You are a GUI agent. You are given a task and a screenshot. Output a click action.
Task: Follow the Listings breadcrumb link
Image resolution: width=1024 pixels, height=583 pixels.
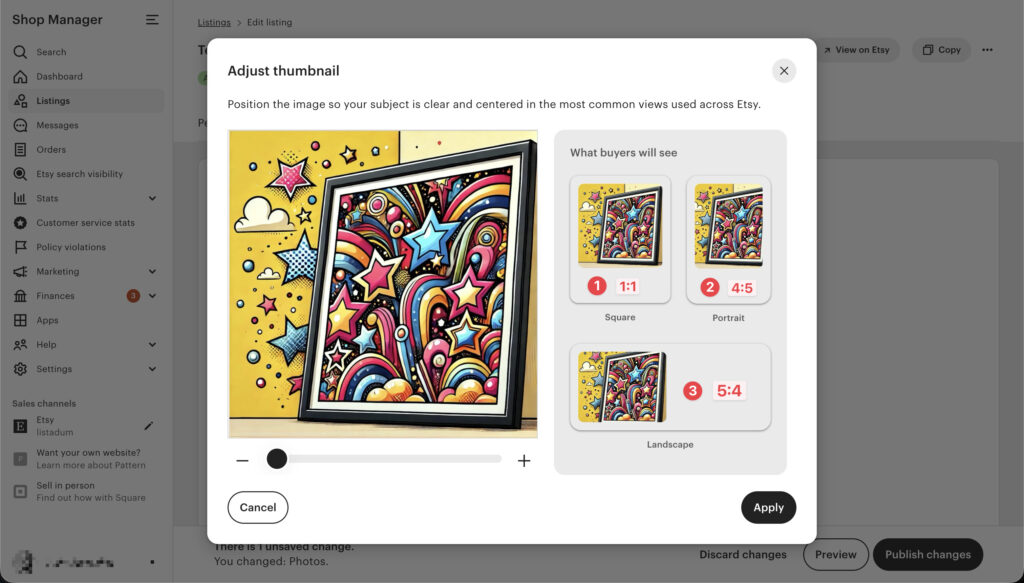point(214,22)
